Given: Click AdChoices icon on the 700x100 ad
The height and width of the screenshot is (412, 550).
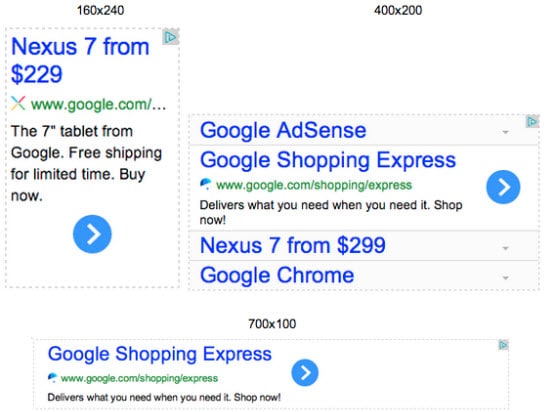Looking at the screenshot, I should click(x=503, y=345).
